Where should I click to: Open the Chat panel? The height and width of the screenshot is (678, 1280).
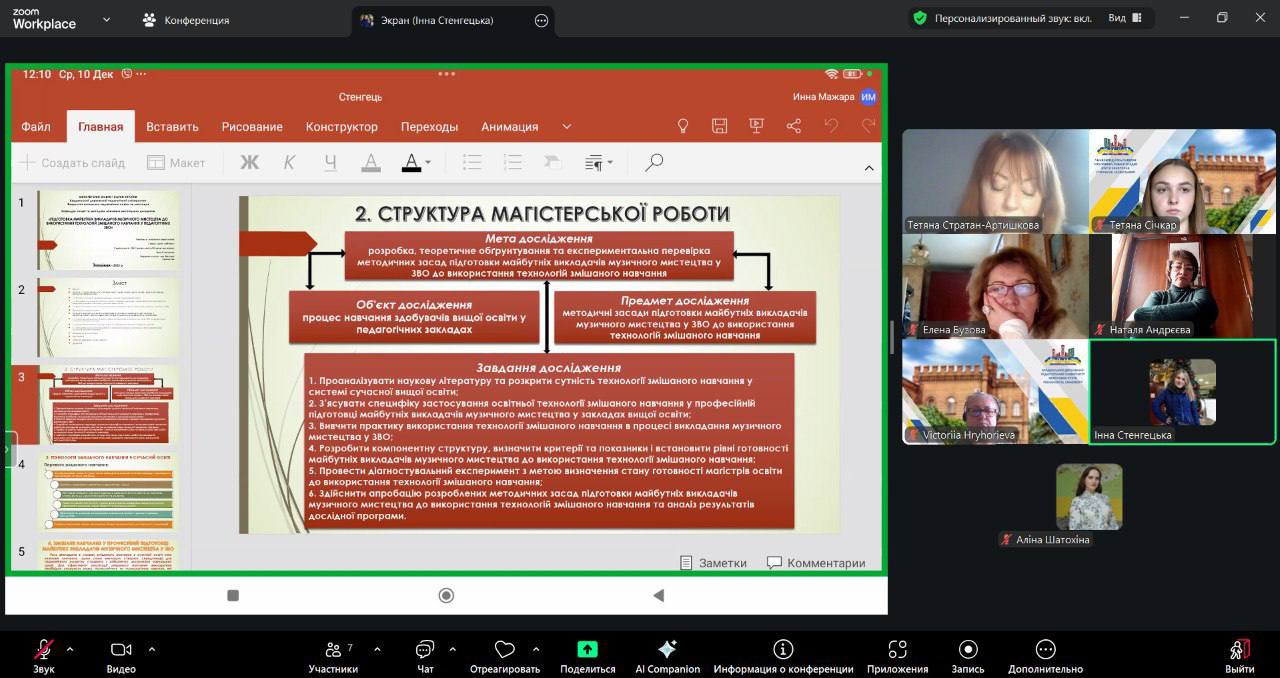(425, 656)
